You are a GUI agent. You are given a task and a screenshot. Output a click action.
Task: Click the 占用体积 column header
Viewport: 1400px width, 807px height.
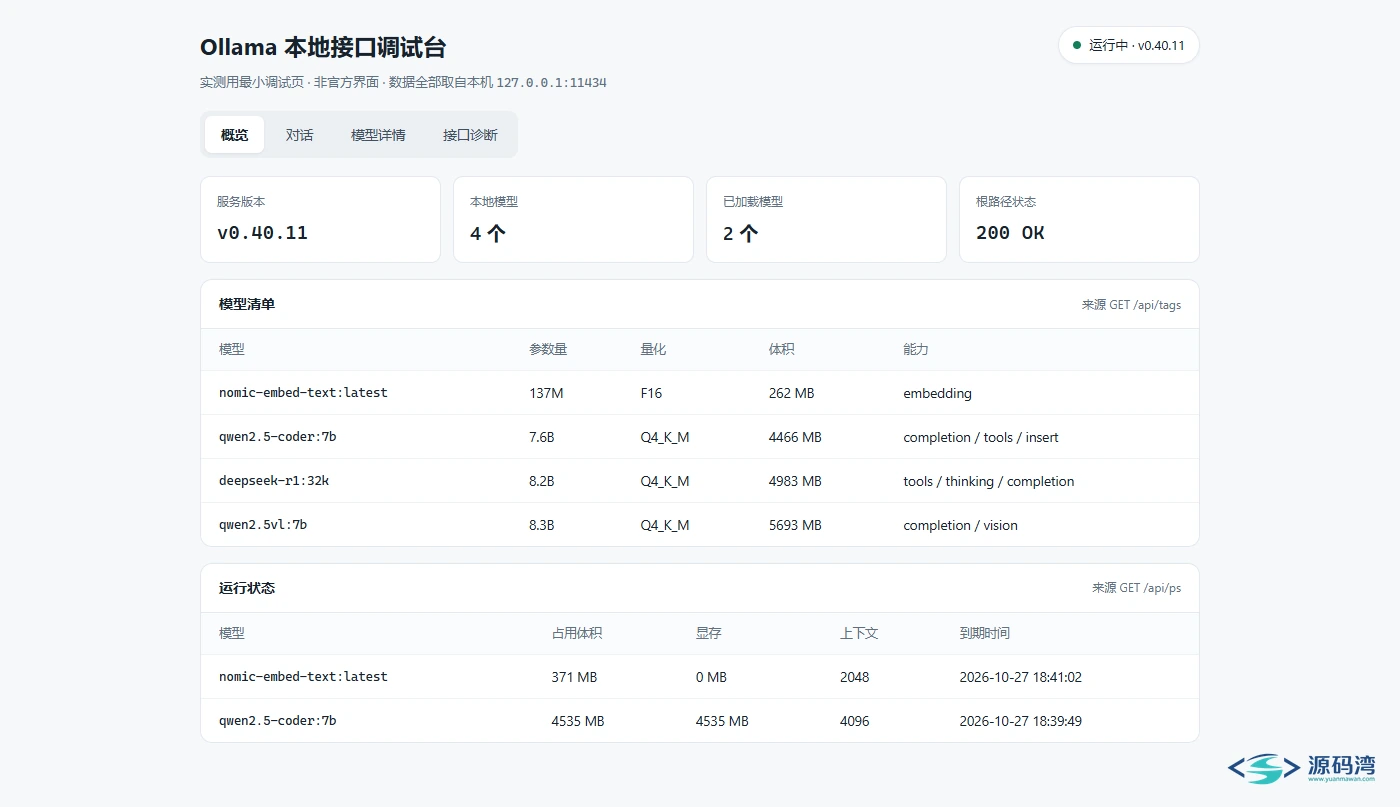[577, 633]
